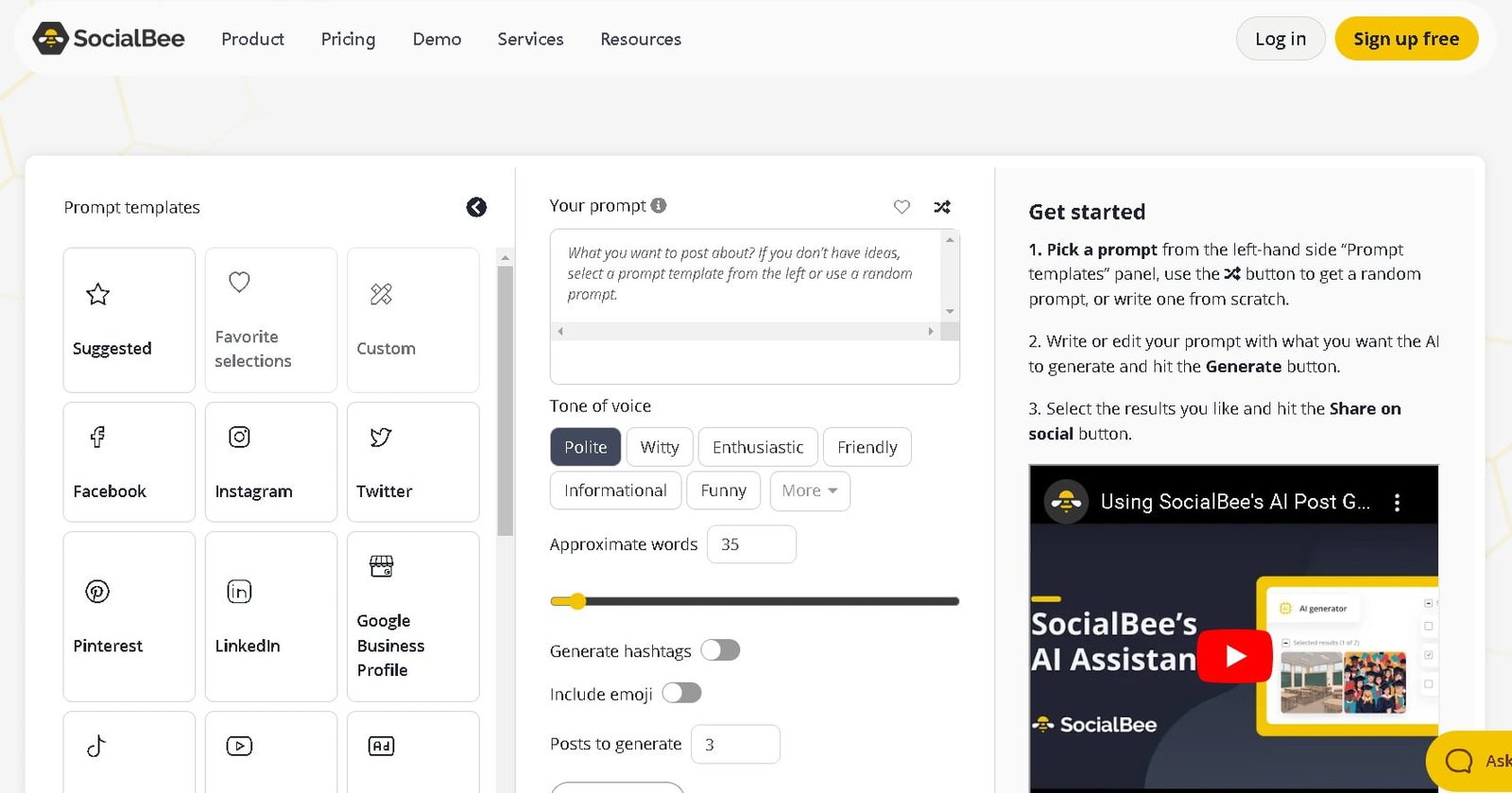The width and height of the screenshot is (1512, 793).
Task: Select the YouTube template icon
Action: (x=239, y=746)
